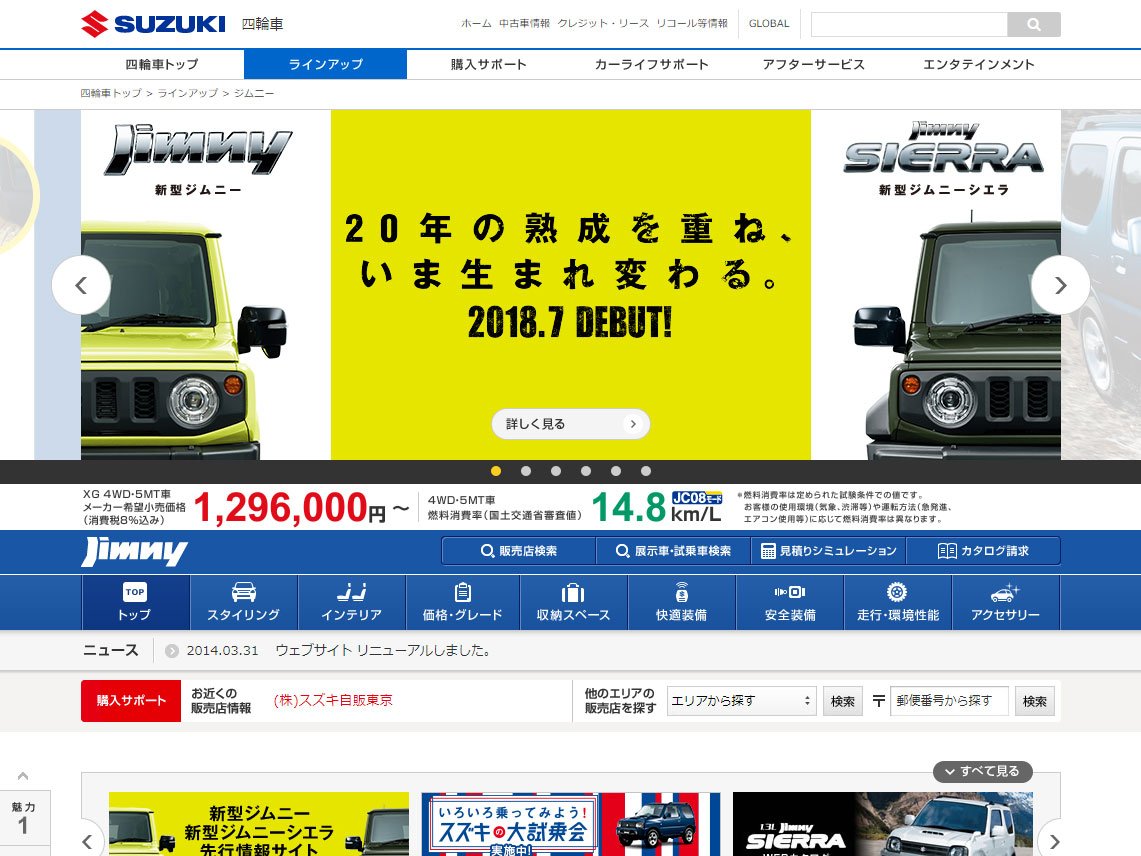Open 購入サポート nav tab

click(488, 64)
